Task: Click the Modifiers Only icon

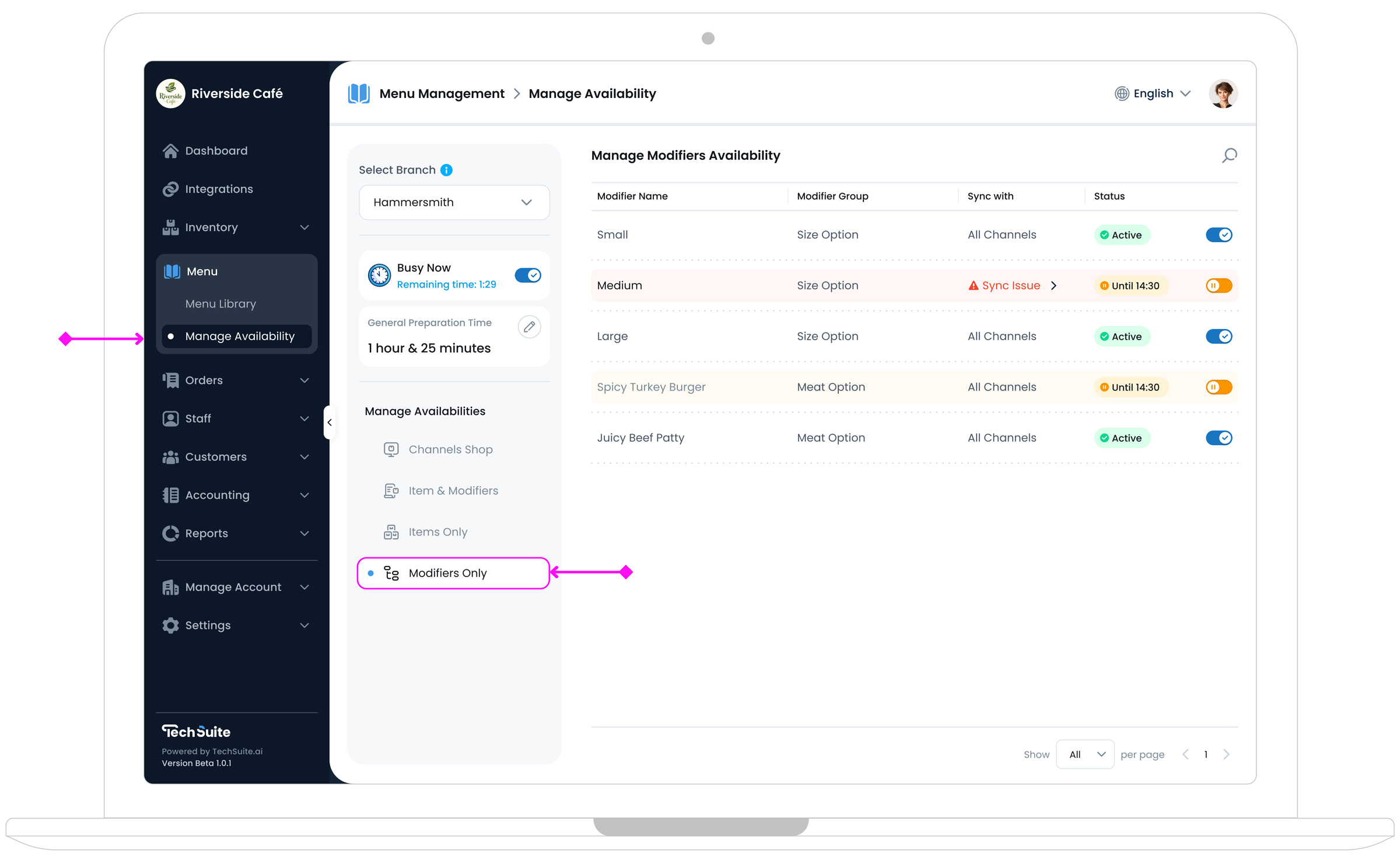Action: (391, 573)
